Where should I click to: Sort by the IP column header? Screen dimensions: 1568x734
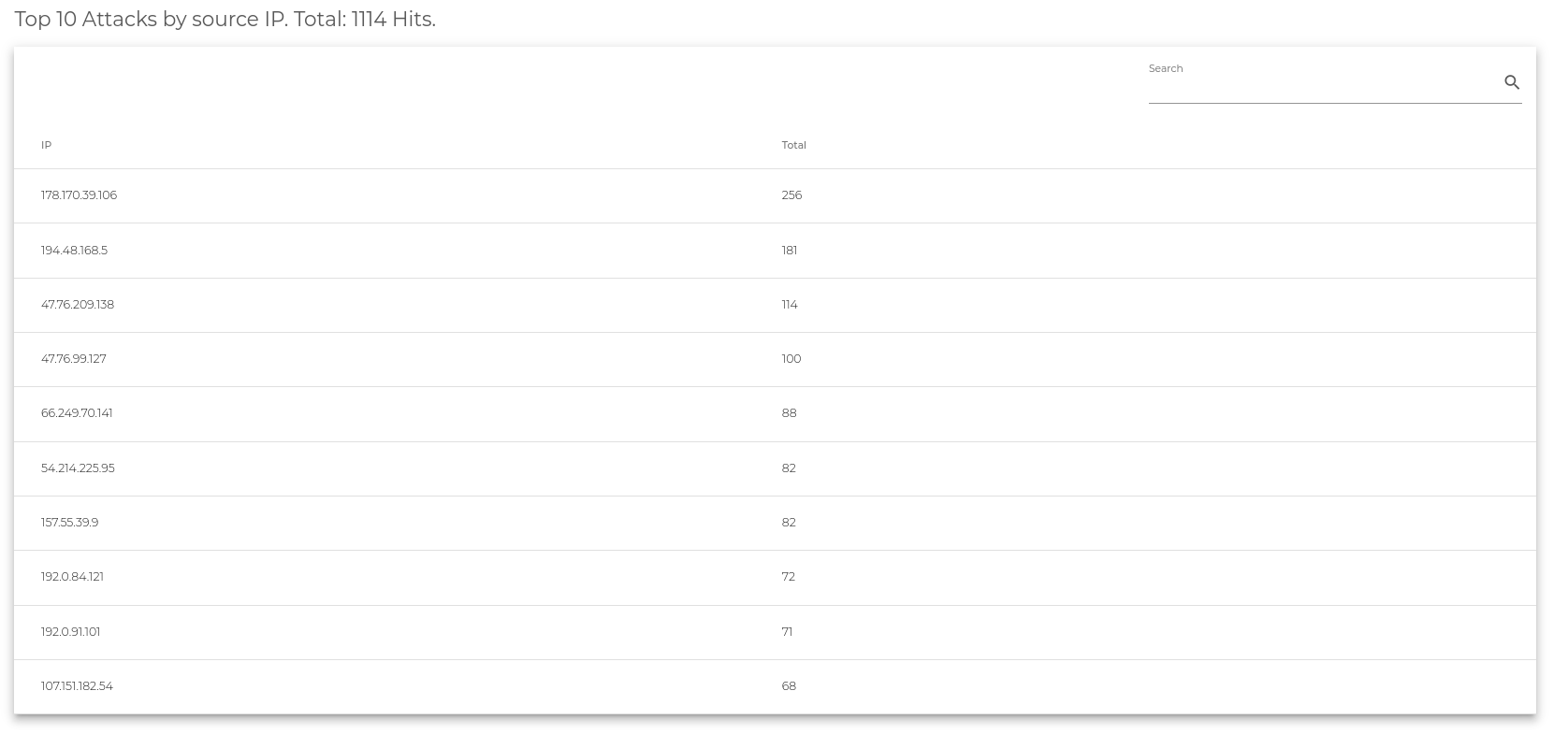coord(46,145)
